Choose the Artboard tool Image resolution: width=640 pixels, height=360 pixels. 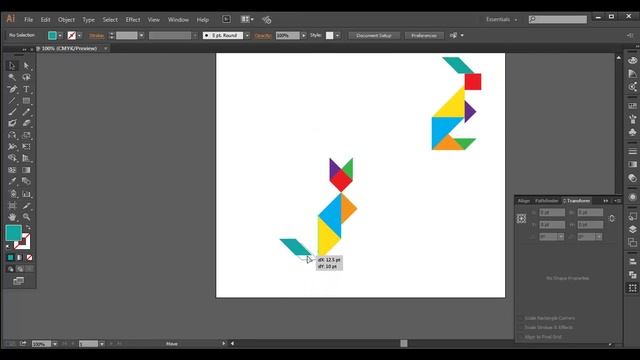(x=12, y=205)
